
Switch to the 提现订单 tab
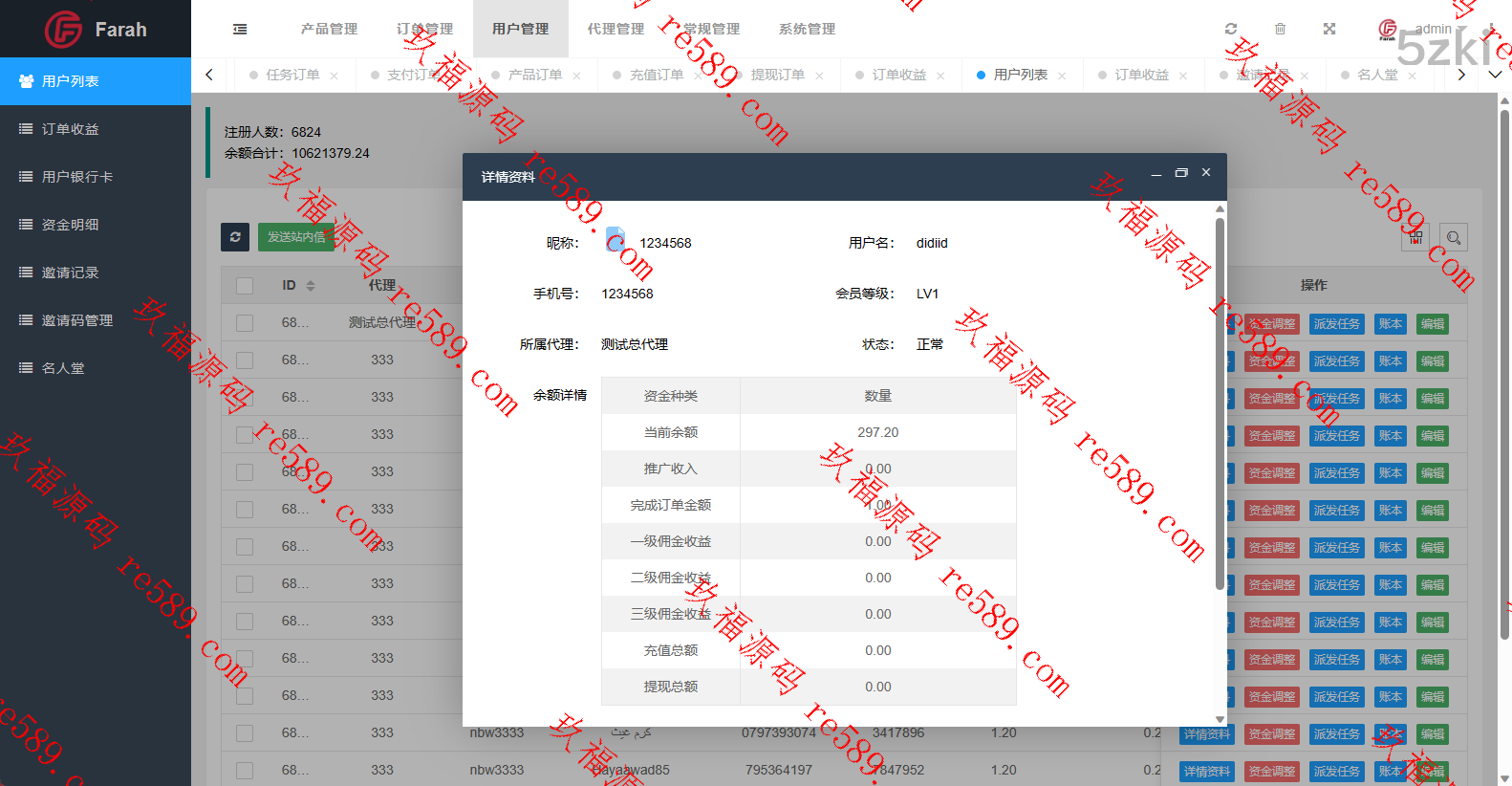point(777,75)
